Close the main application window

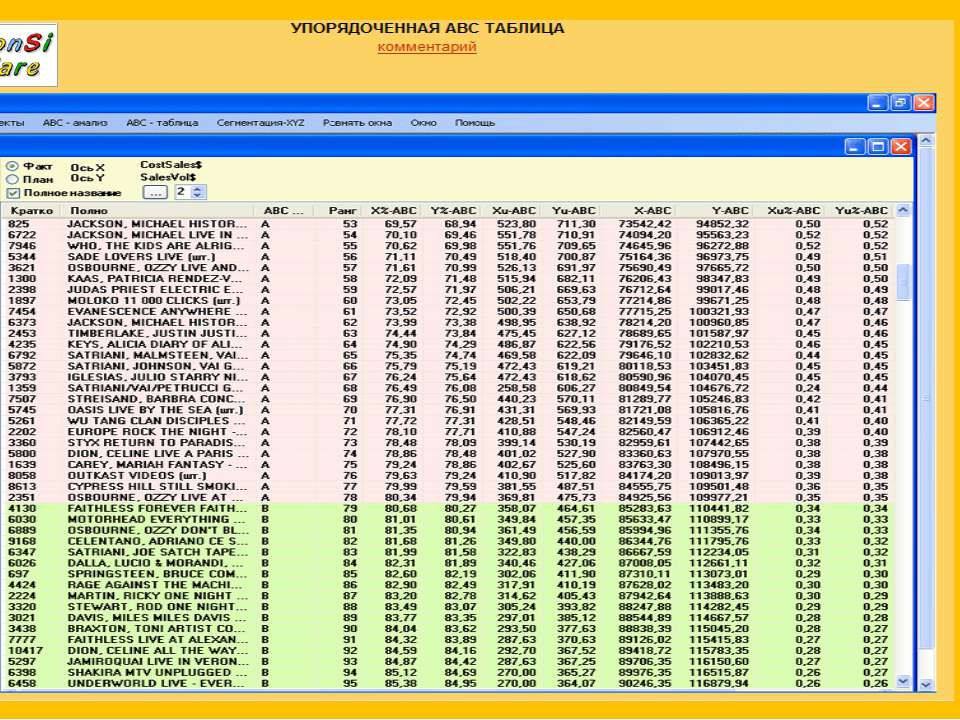pyautogui.click(x=924, y=103)
